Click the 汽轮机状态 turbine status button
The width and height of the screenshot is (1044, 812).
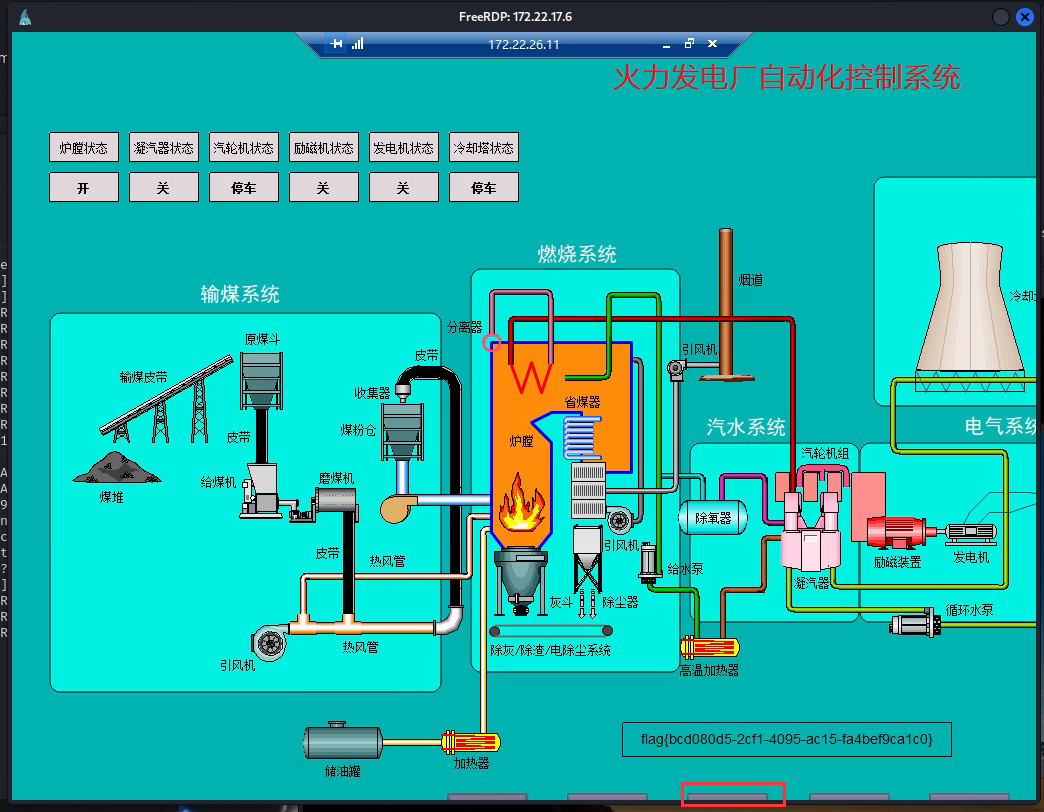243,147
